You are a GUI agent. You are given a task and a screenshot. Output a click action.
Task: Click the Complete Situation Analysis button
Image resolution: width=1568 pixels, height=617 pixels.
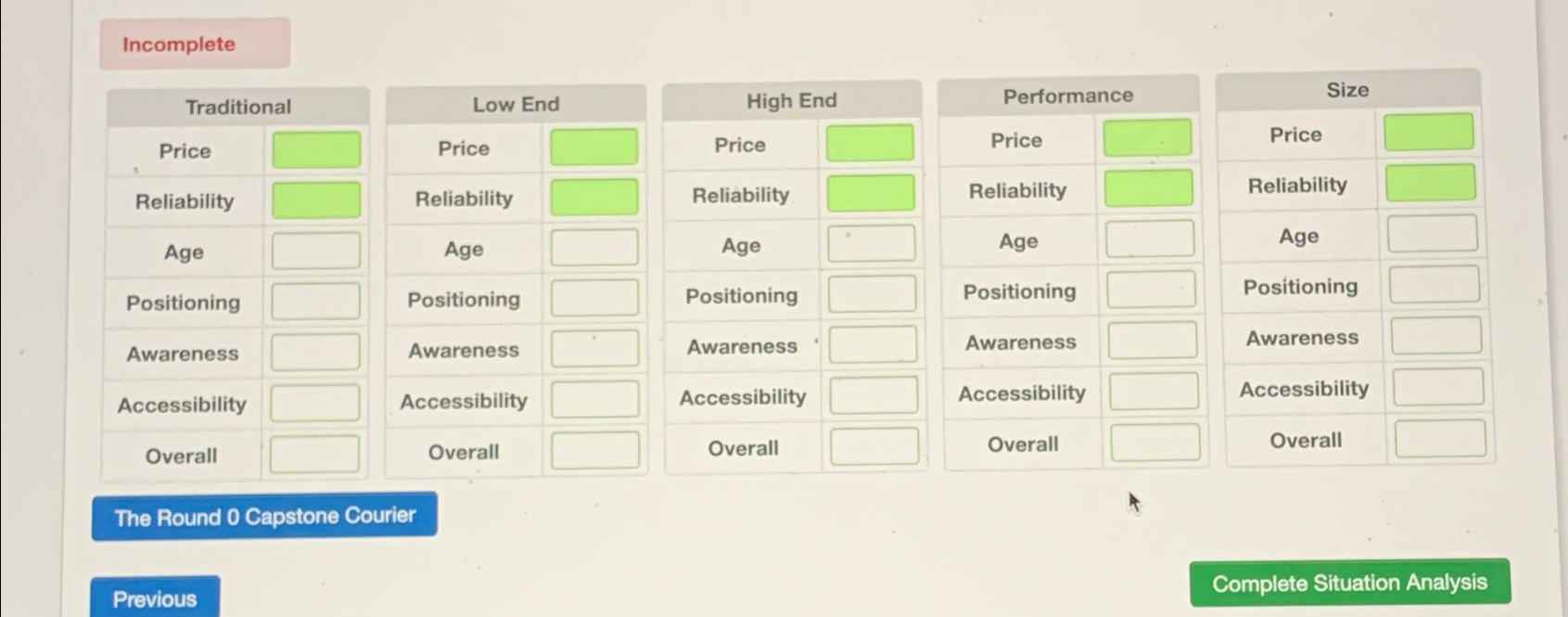tap(1347, 583)
